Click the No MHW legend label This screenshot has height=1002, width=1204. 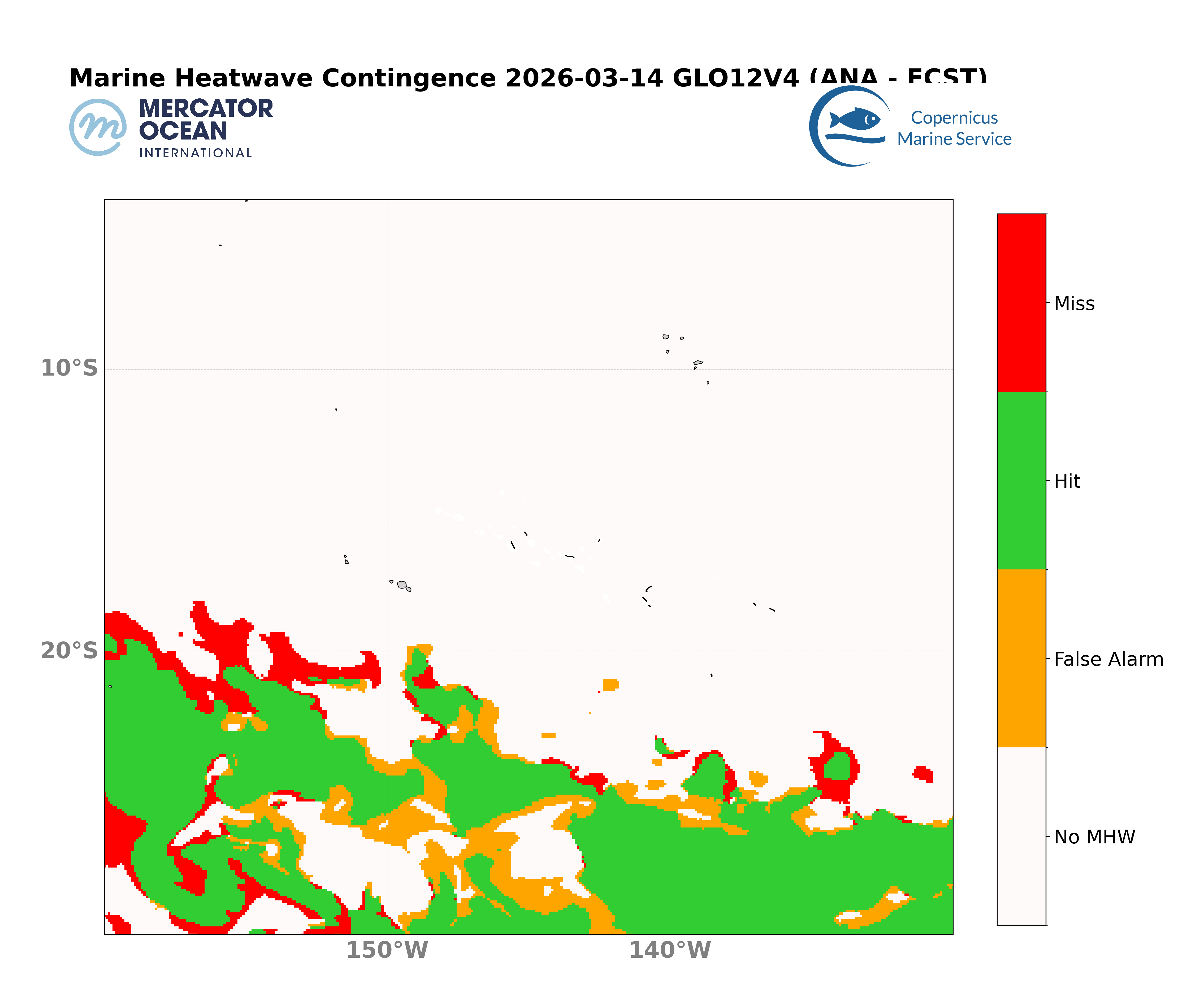[1094, 837]
